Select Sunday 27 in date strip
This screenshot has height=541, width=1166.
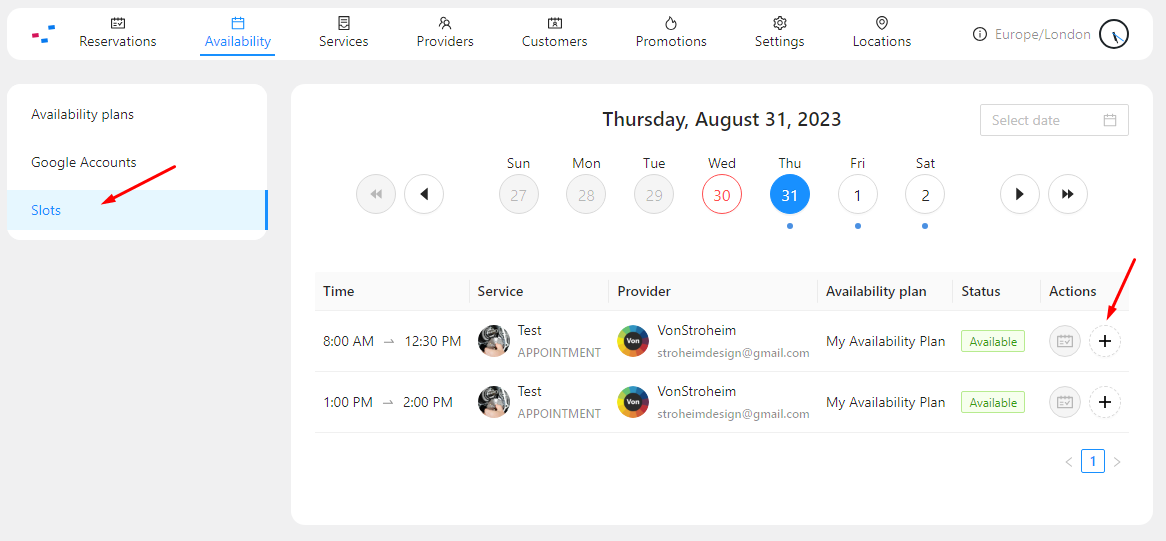coord(518,195)
